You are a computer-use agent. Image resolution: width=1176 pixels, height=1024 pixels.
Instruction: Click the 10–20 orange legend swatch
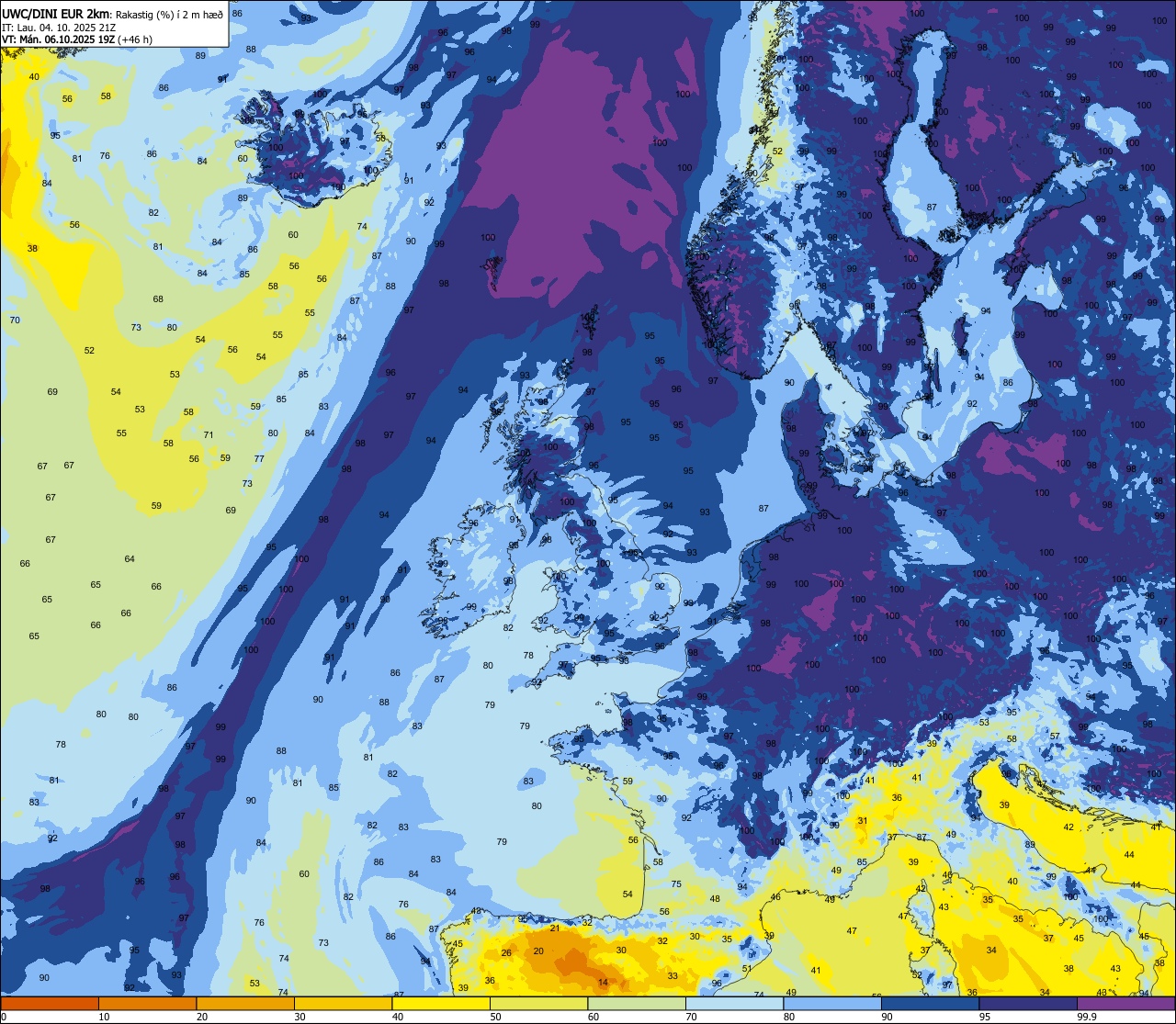click(x=147, y=1003)
